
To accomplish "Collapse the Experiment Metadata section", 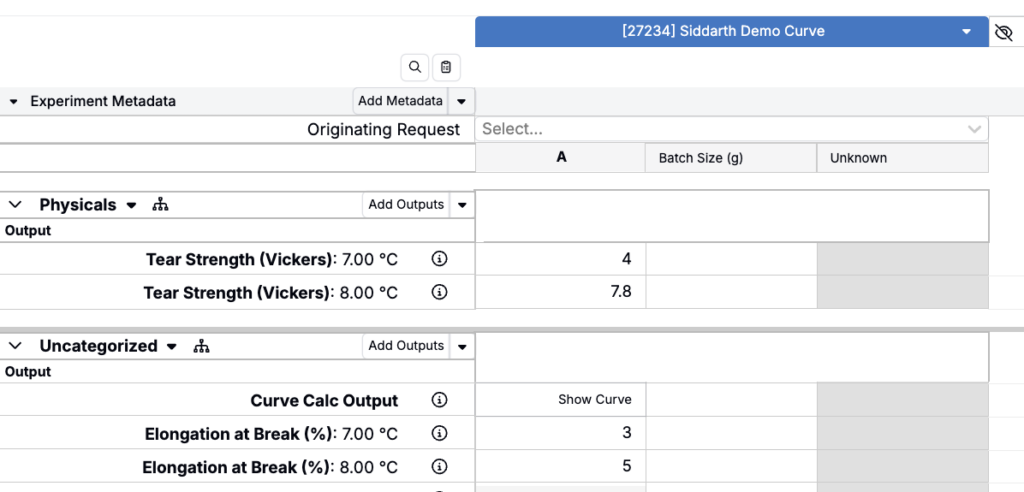I will tap(14, 101).
